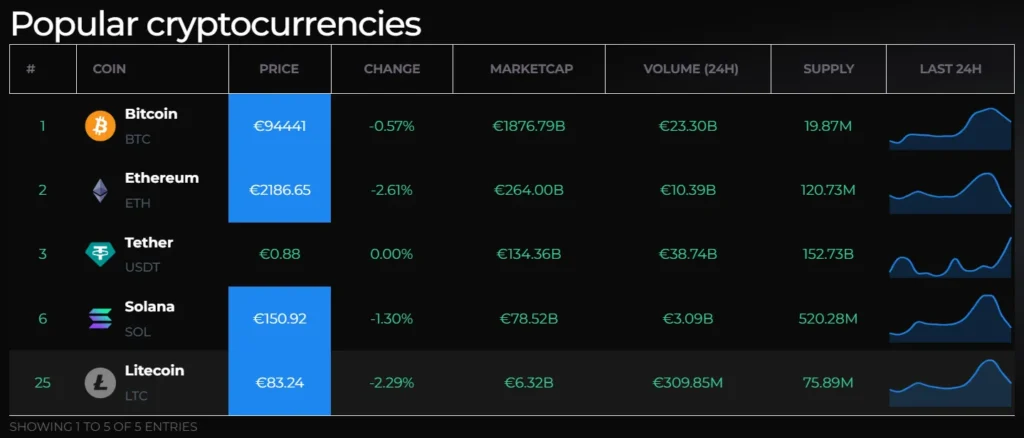Open Litecoin's last 24h sparkline chart

tap(950, 384)
